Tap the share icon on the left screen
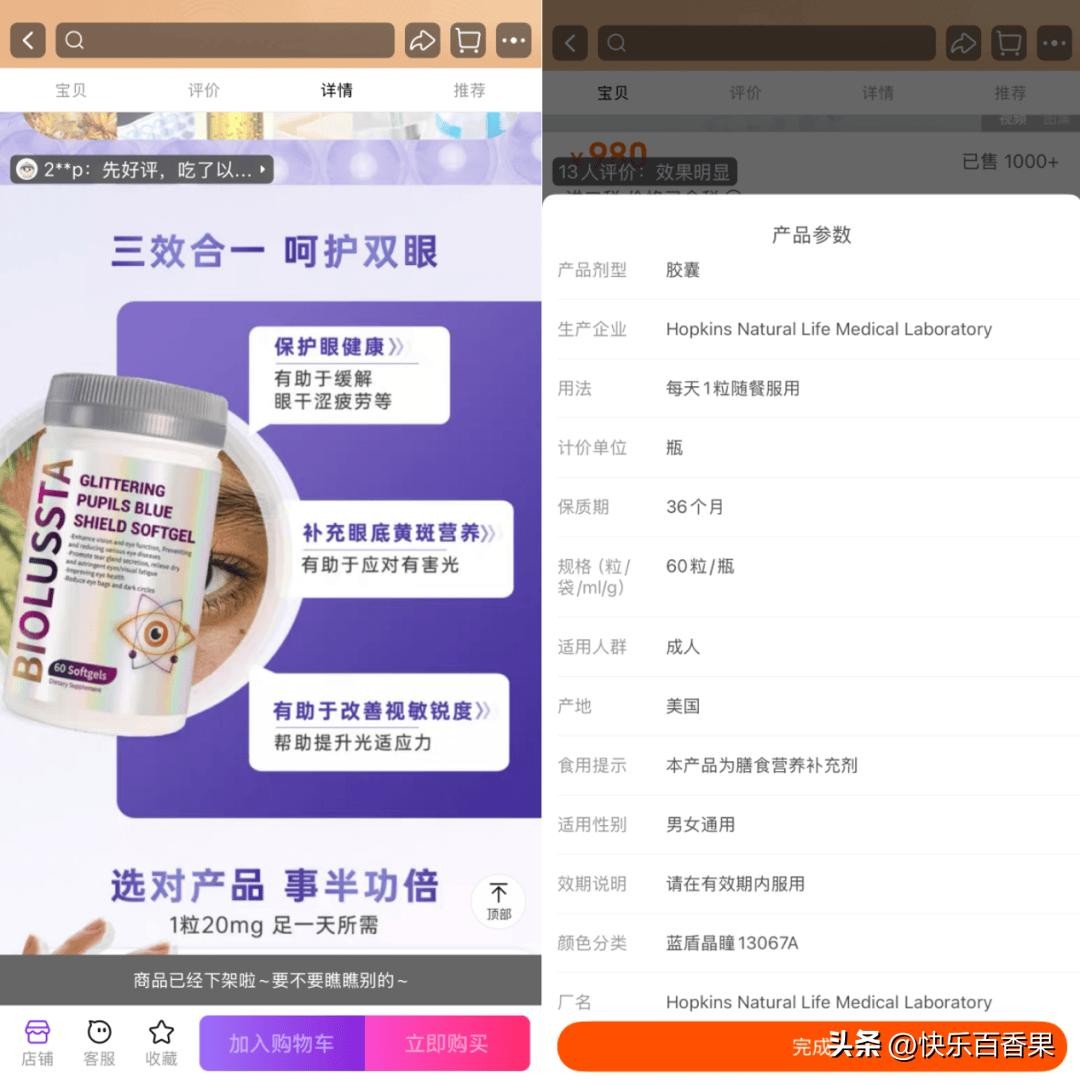This screenshot has height=1084, width=1080. [x=421, y=40]
